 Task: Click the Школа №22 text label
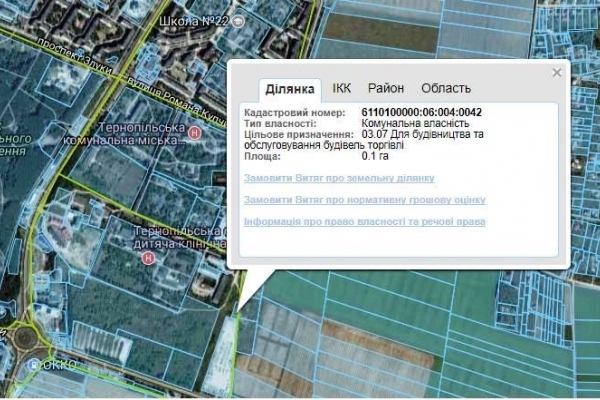[194, 19]
